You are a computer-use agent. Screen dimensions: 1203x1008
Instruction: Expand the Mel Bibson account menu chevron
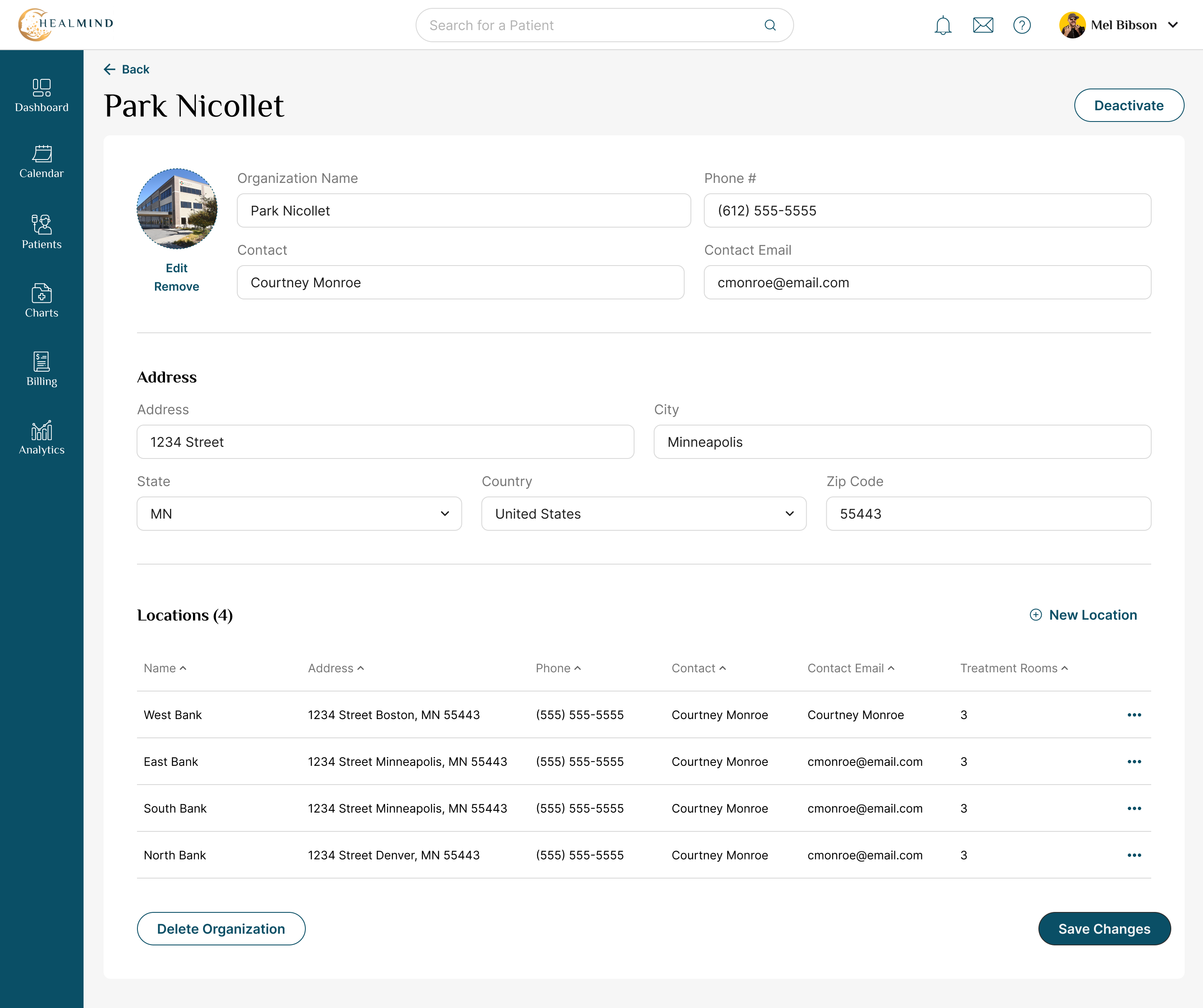click(1173, 25)
